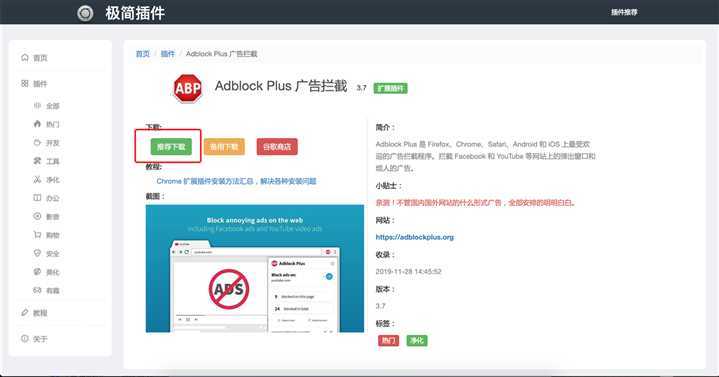Viewport: 719px width, 377px height.
Task: Click the orange 备用下载 button
Action: click(224, 147)
